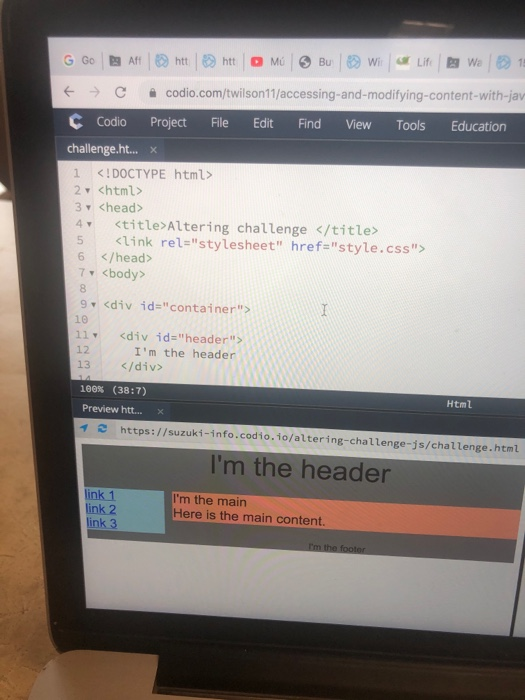Click 'link 2' in the preview

coord(100,508)
